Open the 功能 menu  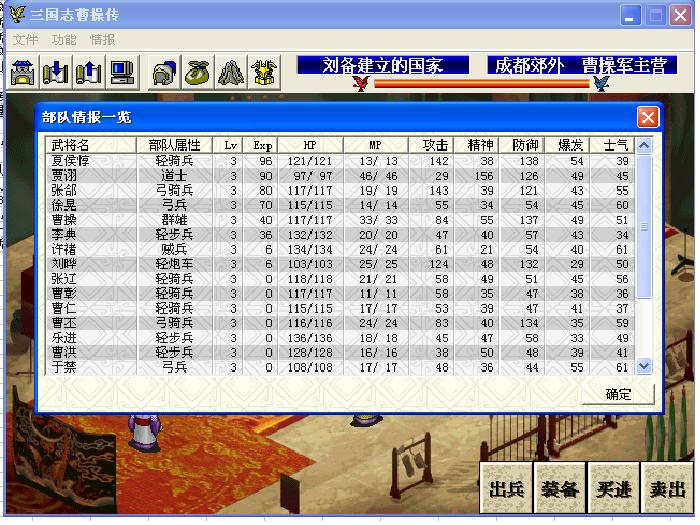pos(64,40)
